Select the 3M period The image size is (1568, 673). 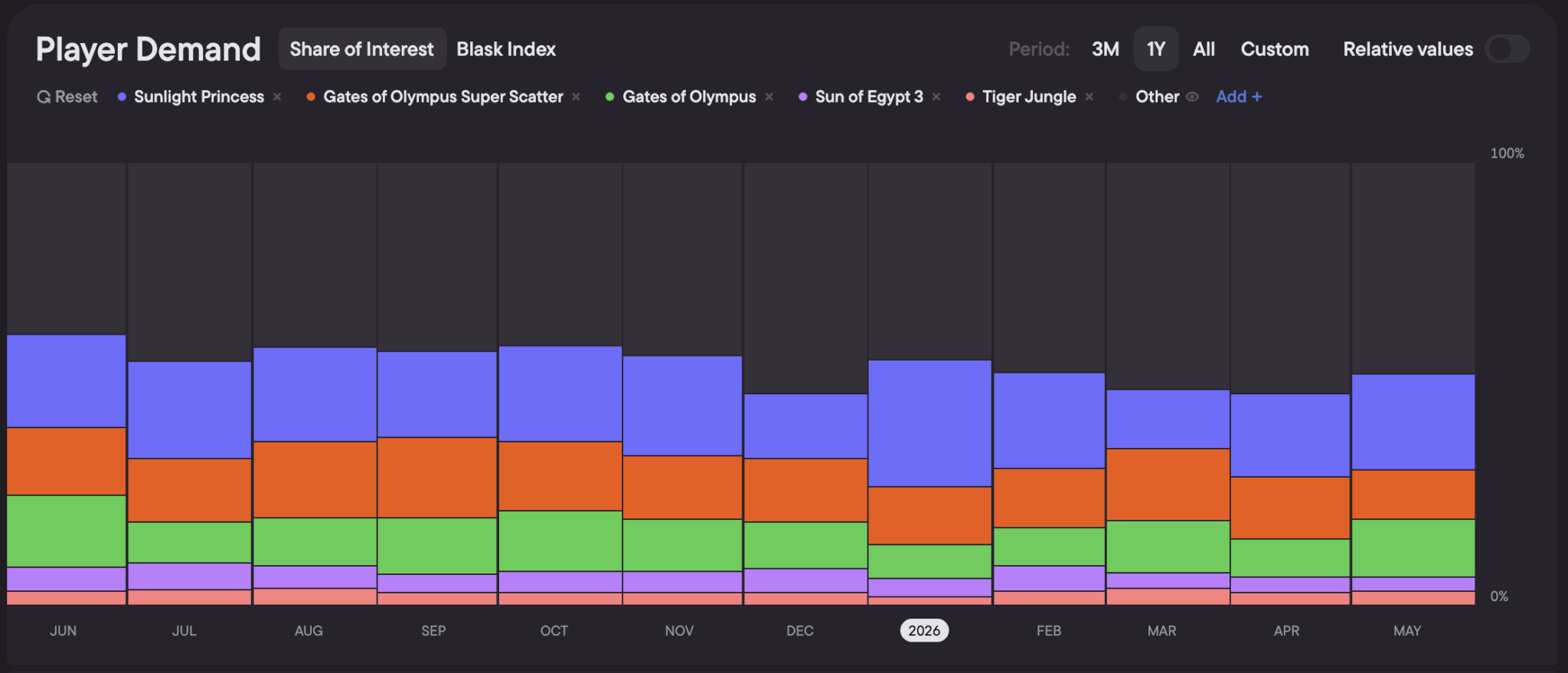(1106, 49)
